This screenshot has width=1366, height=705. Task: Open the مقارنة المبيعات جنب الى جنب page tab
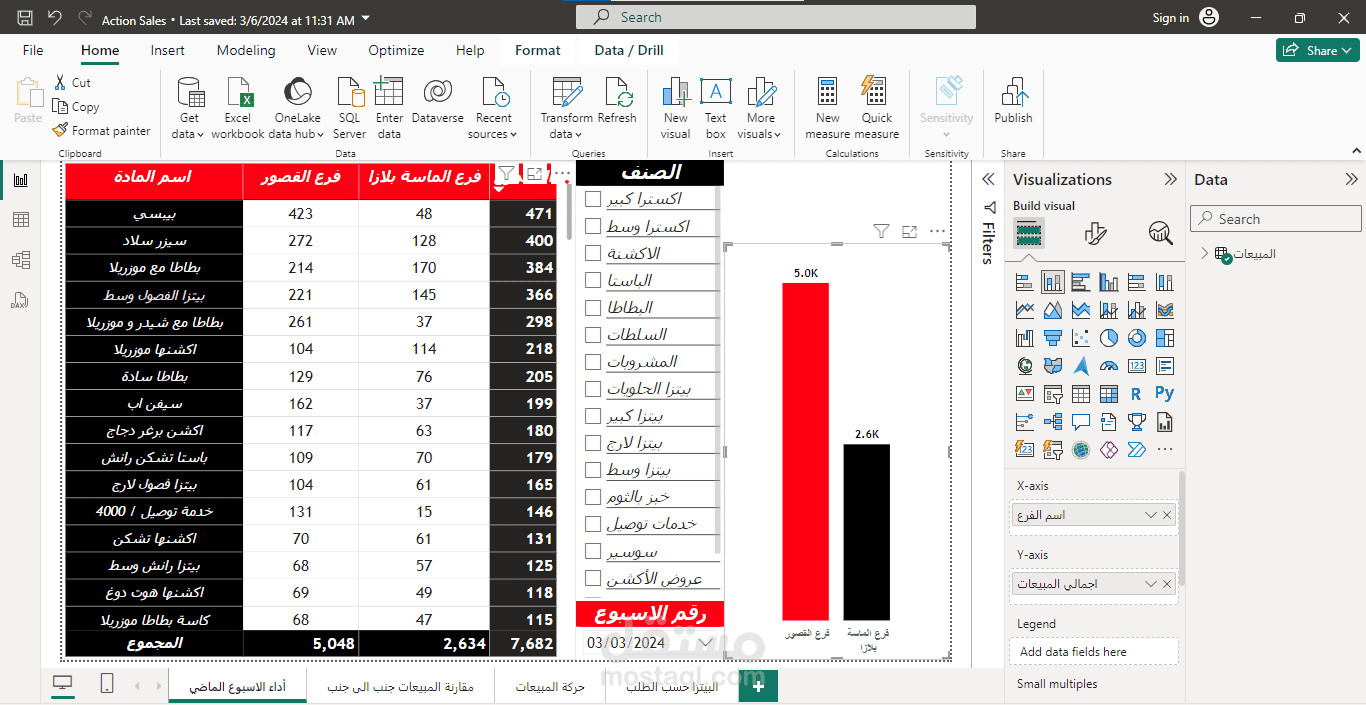tap(401, 687)
